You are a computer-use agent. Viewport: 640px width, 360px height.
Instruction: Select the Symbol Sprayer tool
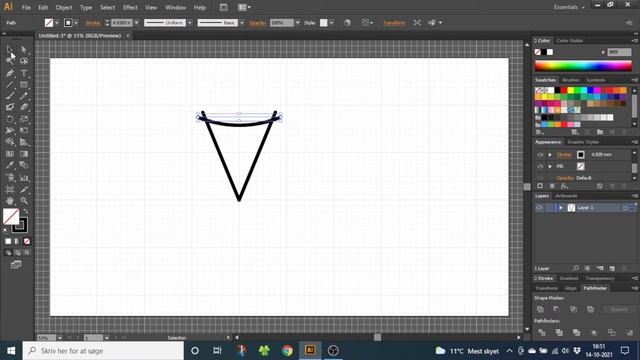pyautogui.click(x=10, y=178)
